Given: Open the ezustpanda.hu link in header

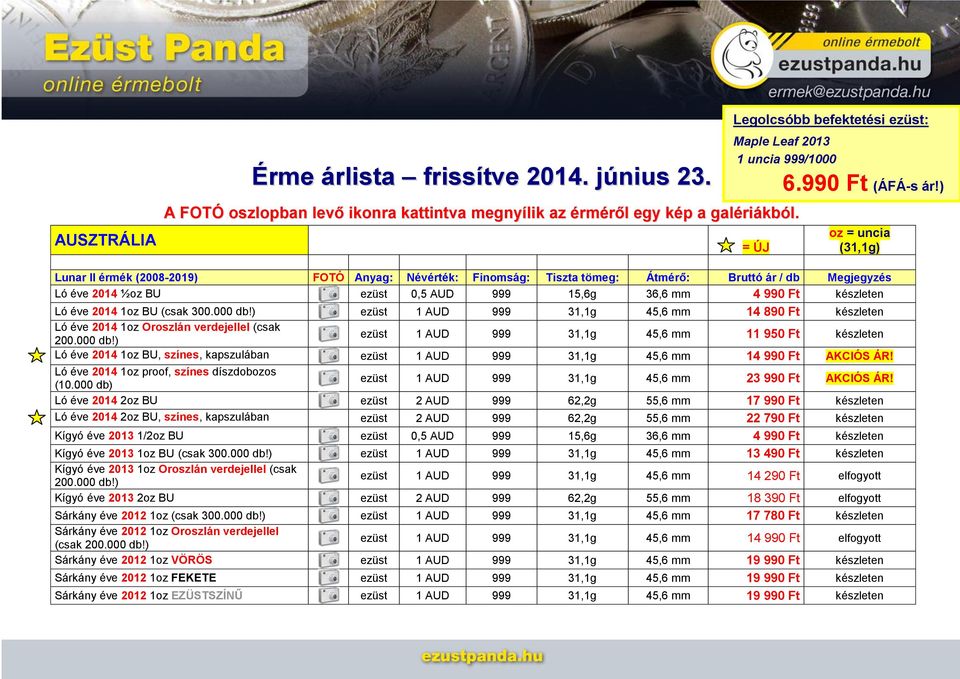Looking at the screenshot, I should coord(850,64).
